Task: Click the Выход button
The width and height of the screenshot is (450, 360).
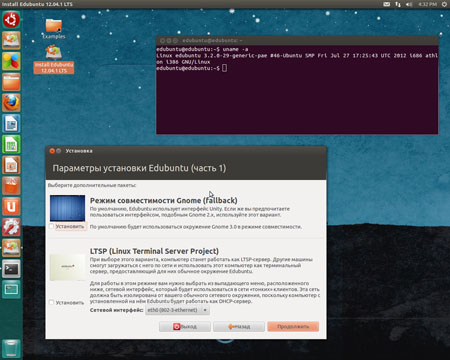Action: coord(185,327)
